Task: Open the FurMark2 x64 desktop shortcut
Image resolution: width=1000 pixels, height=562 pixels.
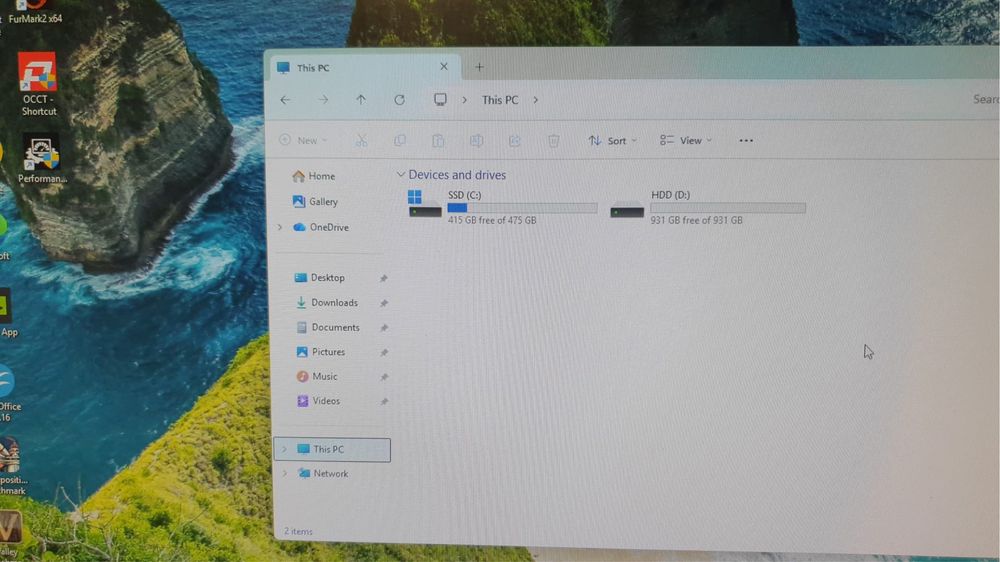Action: click(x=35, y=13)
